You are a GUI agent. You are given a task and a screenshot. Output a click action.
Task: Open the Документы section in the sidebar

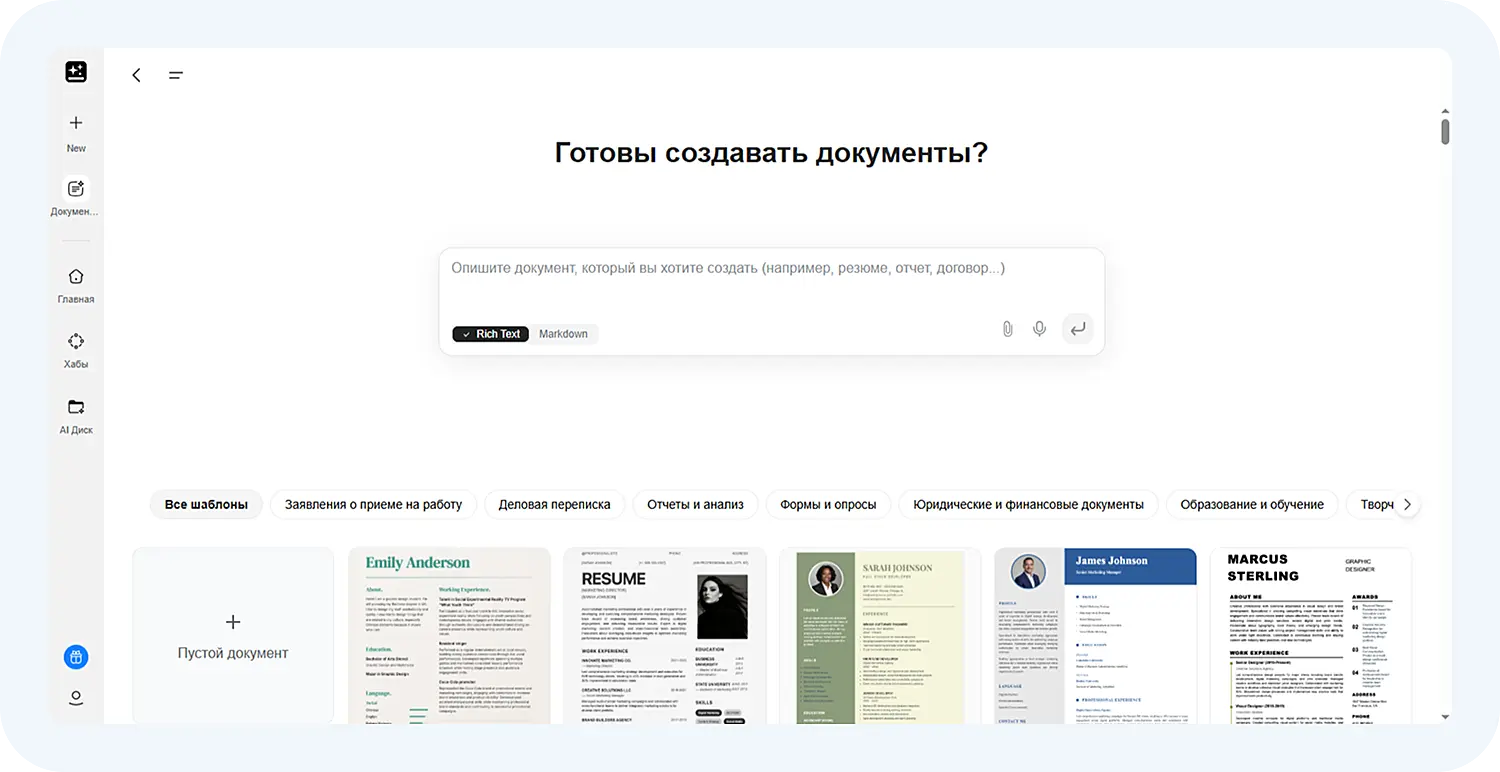tap(75, 195)
